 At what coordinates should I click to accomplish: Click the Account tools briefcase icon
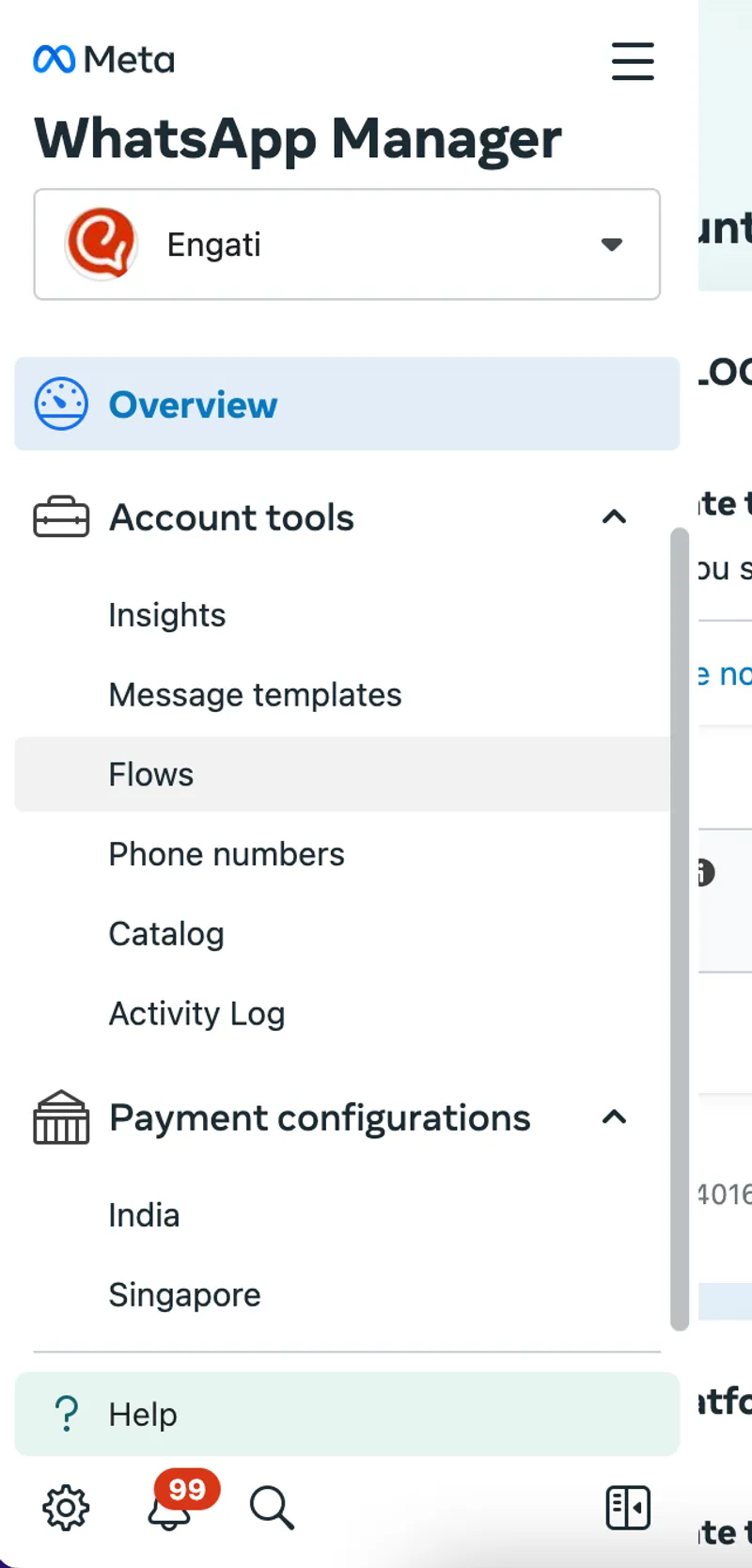coord(61,517)
